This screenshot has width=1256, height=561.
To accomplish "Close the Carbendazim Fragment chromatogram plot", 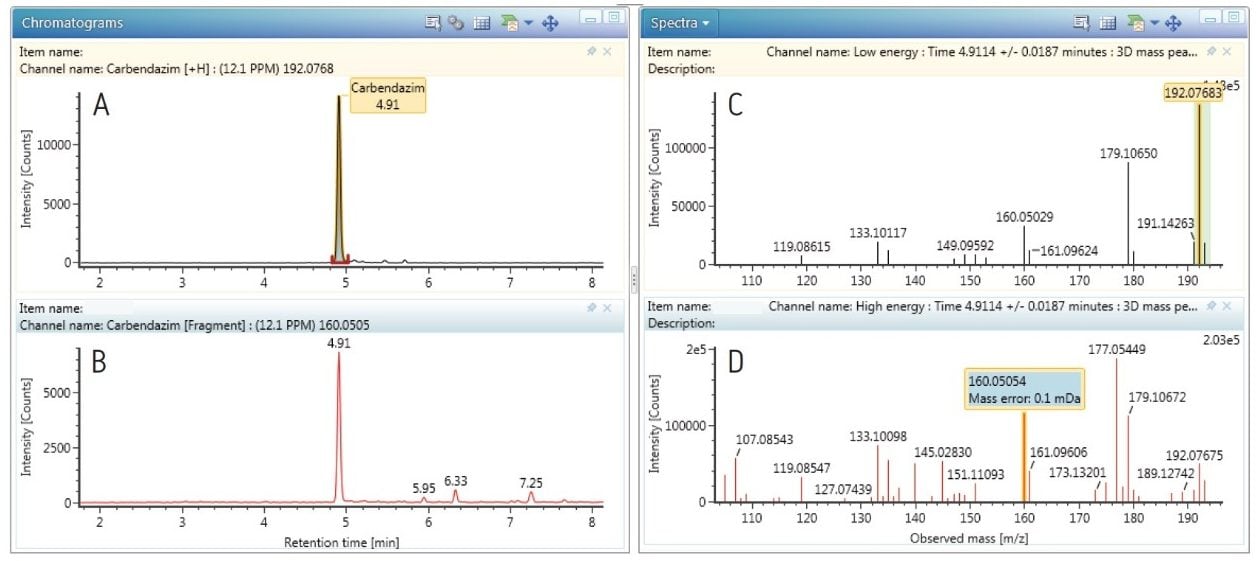I will 607,308.
